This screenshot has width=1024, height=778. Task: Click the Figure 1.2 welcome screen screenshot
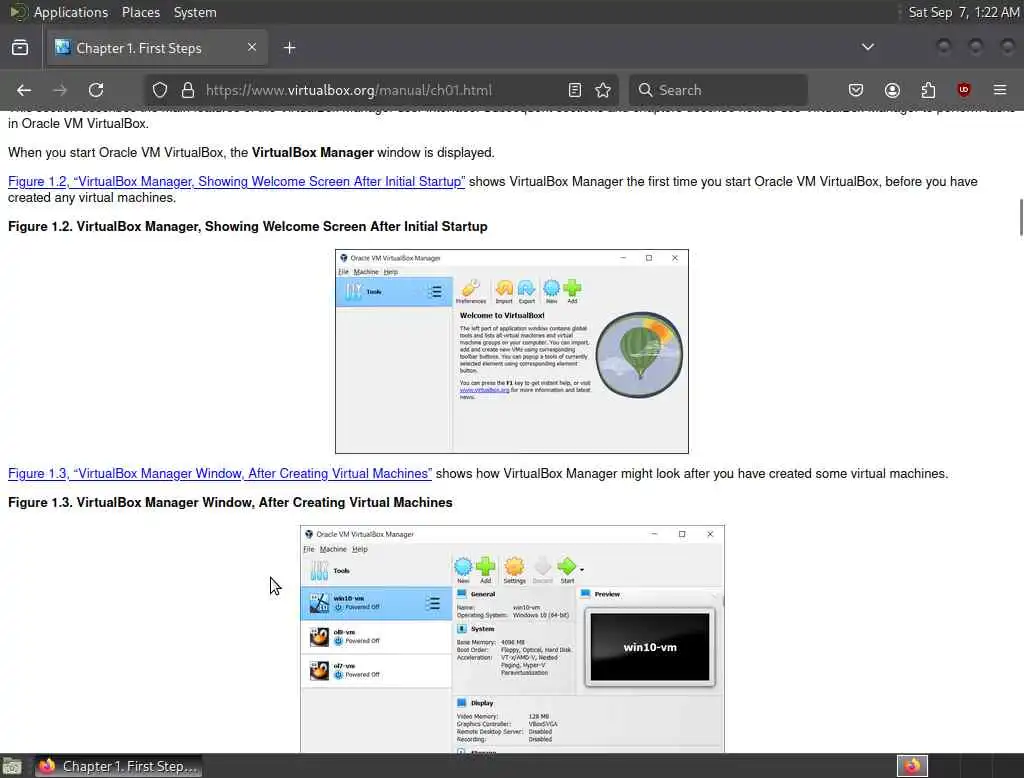pyautogui.click(x=512, y=351)
